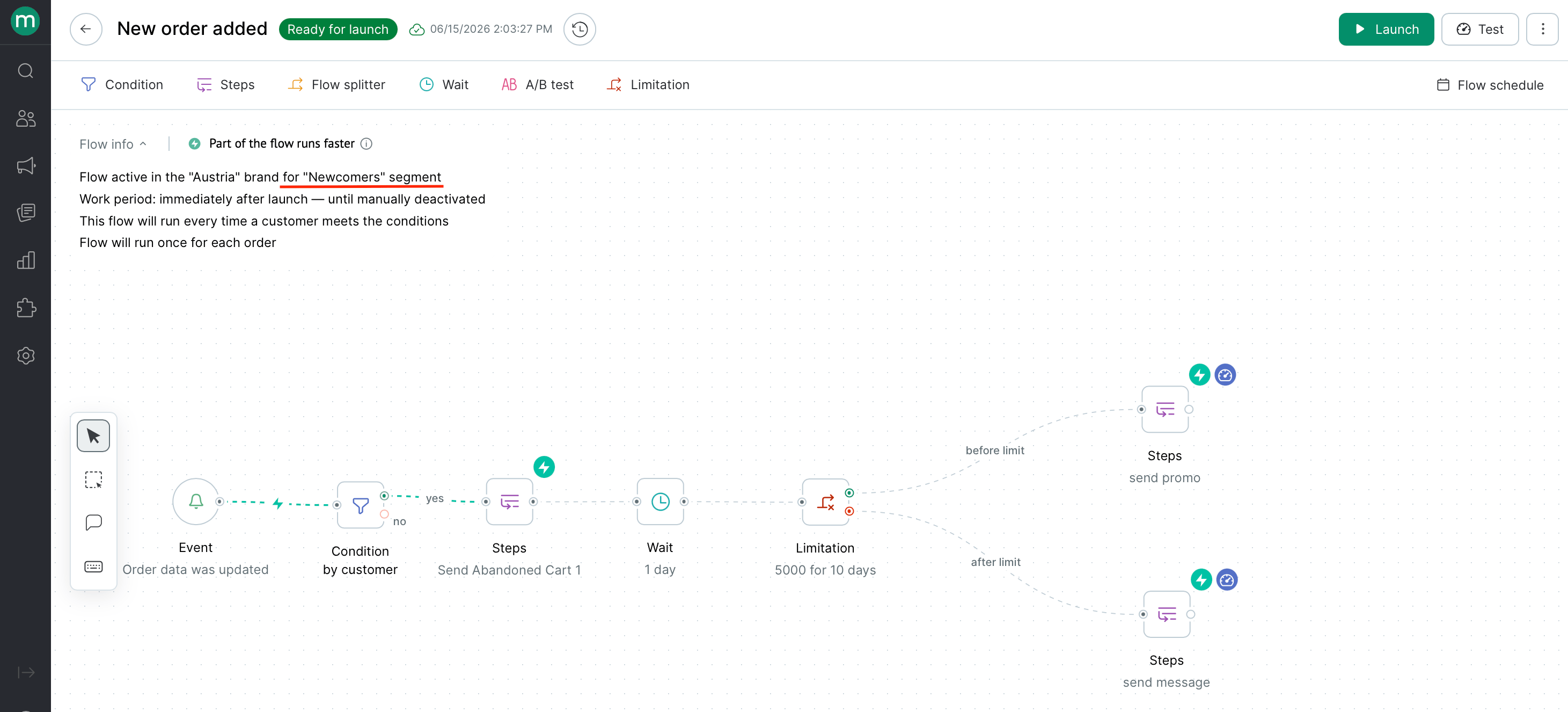Click lightning badge above Send Abandoned Cart node
This screenshot has height=712, width=1568.
(544, 467)
